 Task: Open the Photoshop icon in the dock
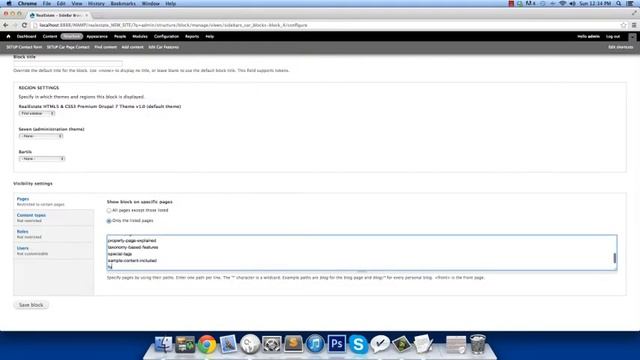point(336,344)
